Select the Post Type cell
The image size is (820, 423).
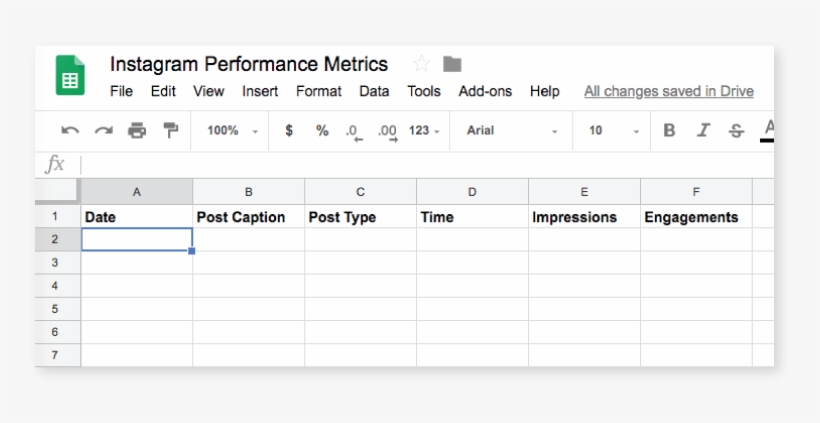360,216
